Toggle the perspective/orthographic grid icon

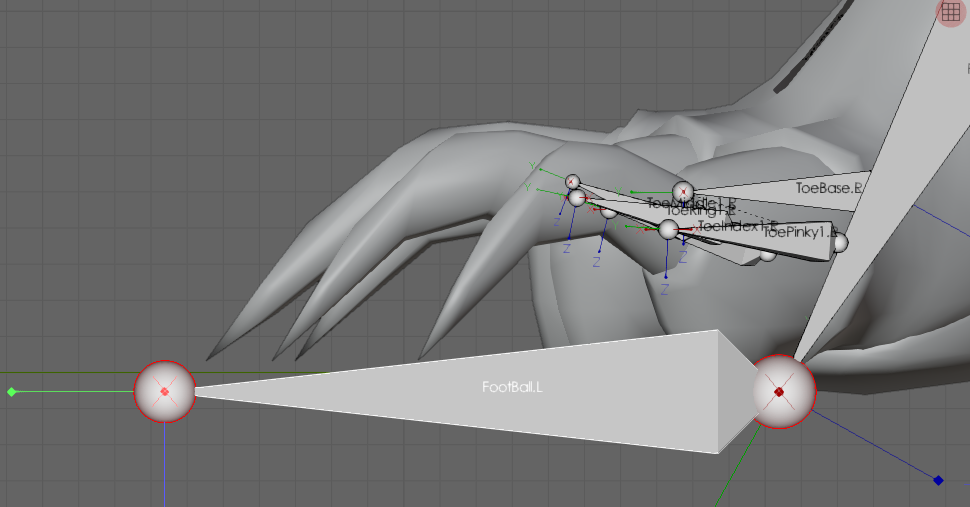point(951,12)
